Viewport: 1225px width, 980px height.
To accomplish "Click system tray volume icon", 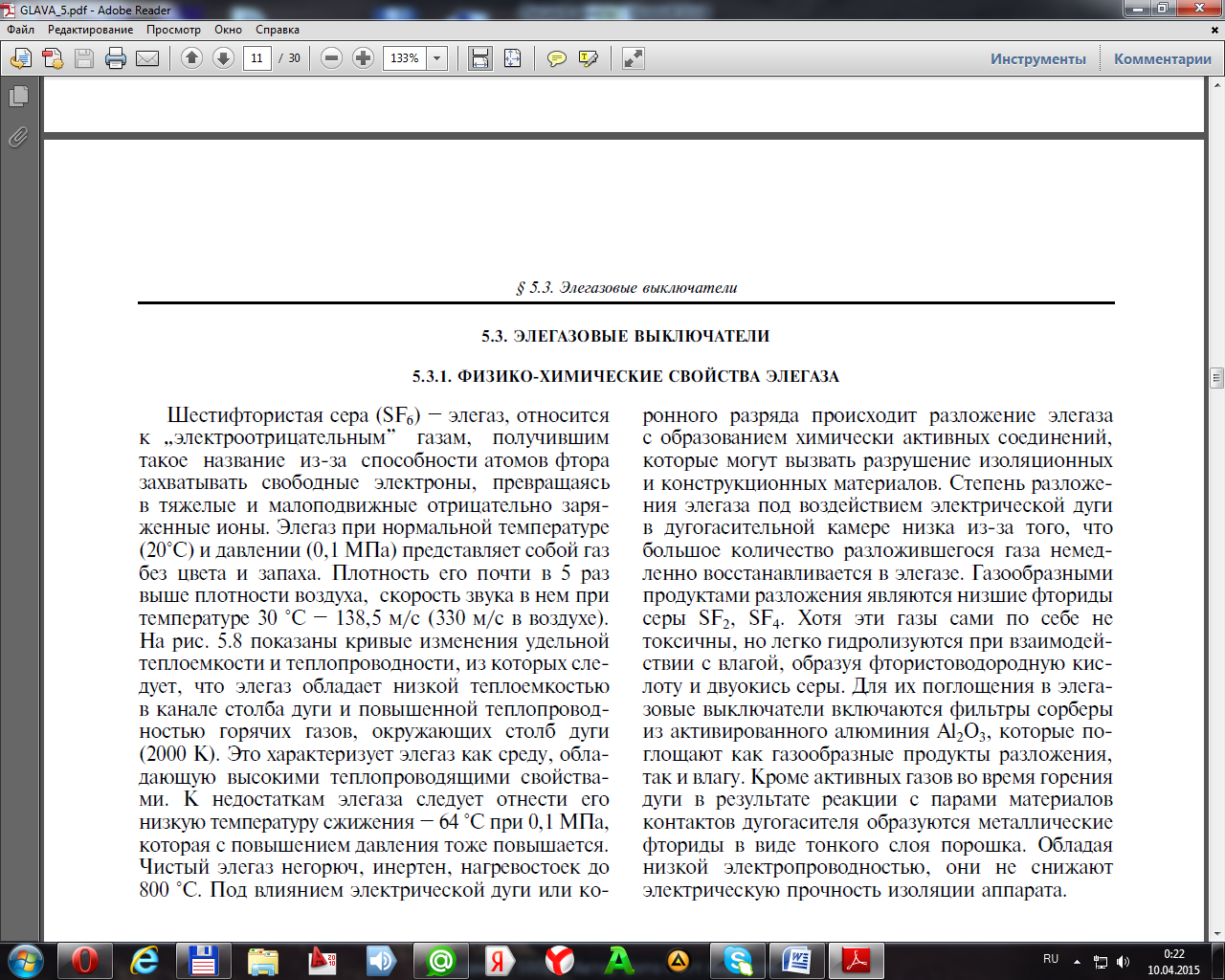I will 1123,961.
